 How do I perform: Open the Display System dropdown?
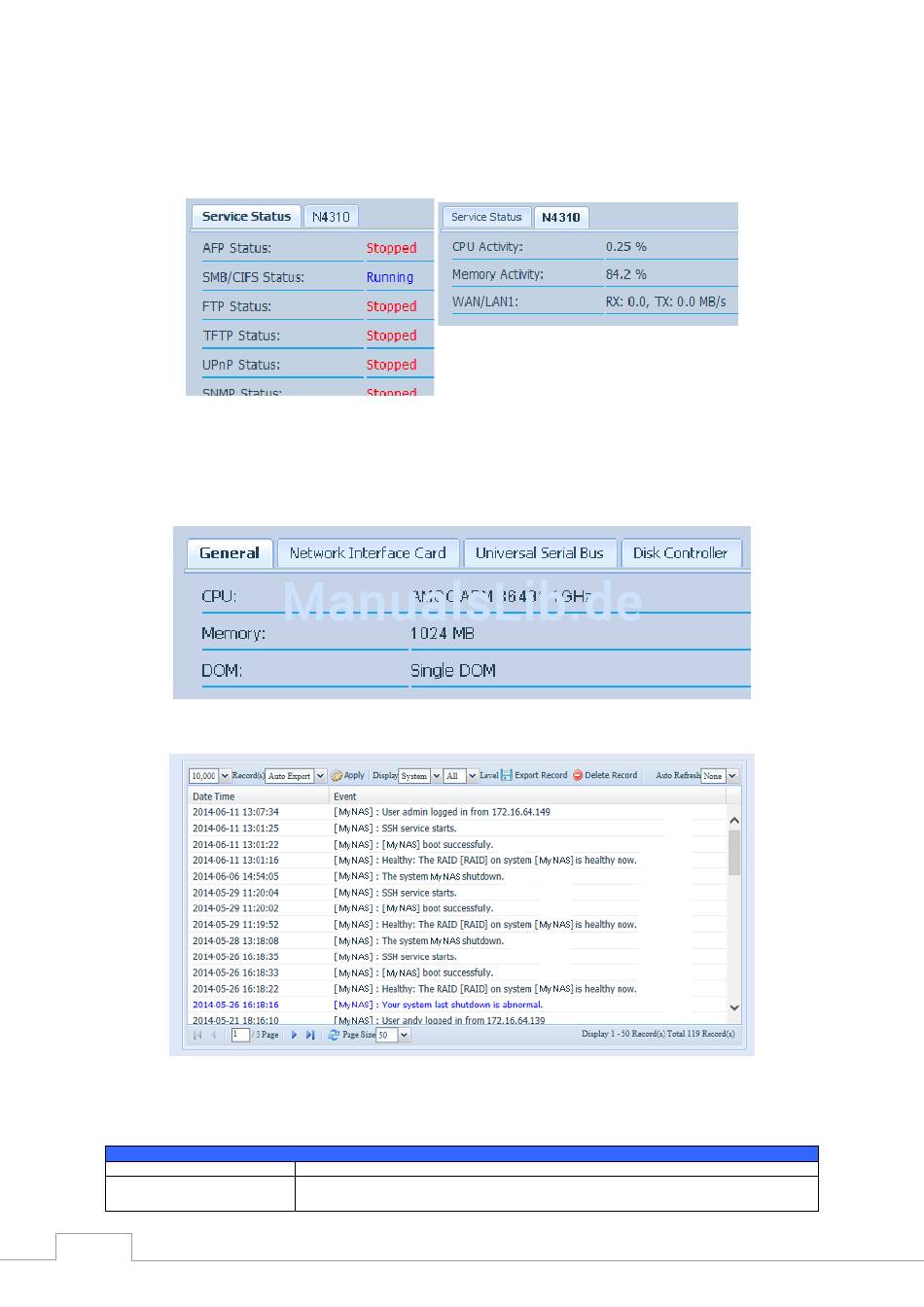point(436,776)
